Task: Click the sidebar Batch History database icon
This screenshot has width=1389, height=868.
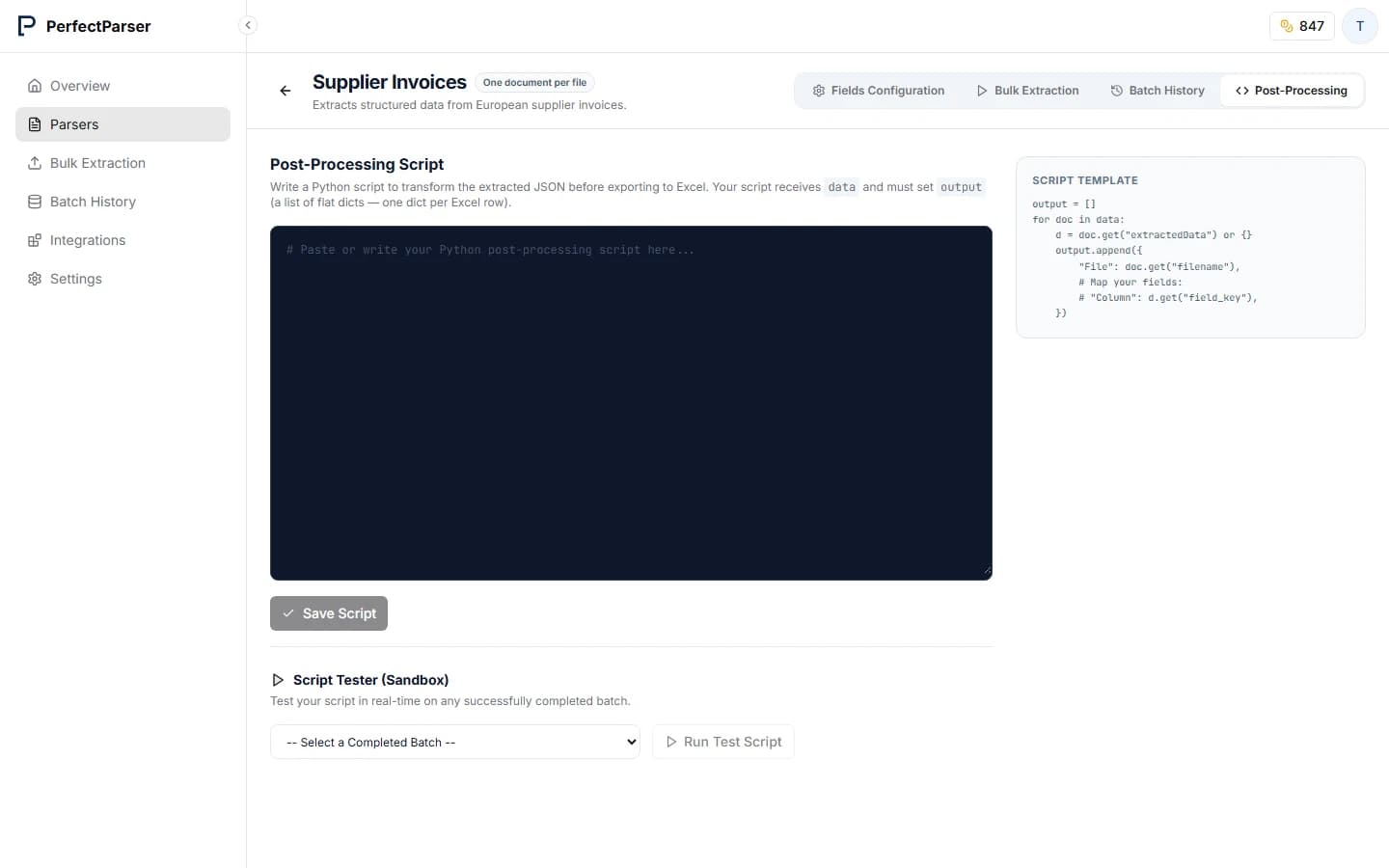Action: tap(35, 202)
